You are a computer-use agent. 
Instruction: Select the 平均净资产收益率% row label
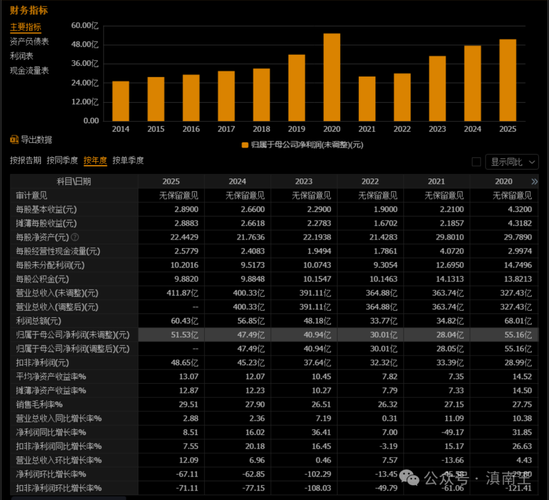click(51, 377)
